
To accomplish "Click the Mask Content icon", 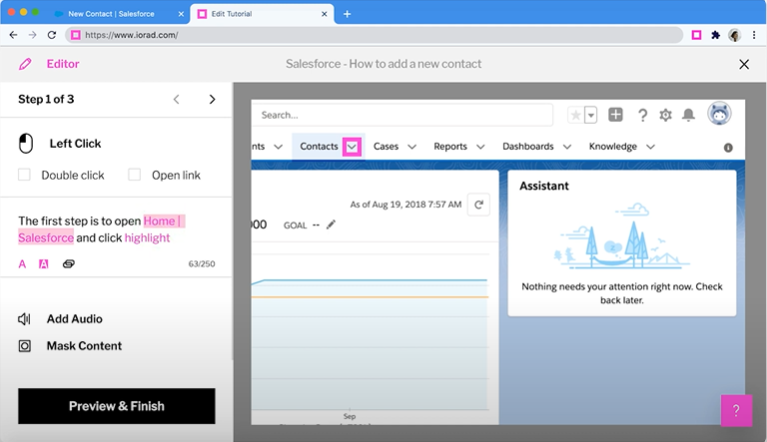I will point(24,346).
